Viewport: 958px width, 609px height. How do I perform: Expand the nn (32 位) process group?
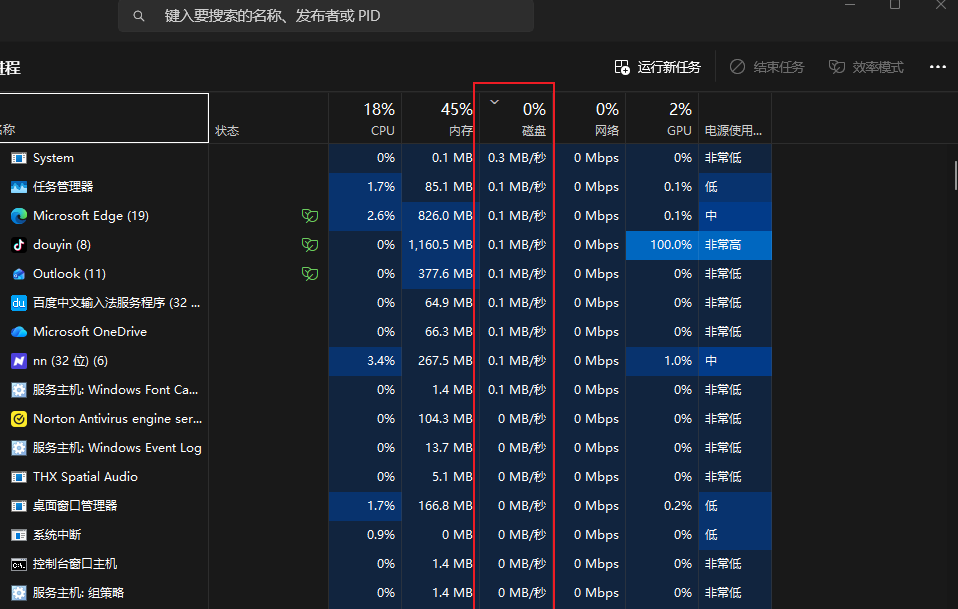[5, 360]
